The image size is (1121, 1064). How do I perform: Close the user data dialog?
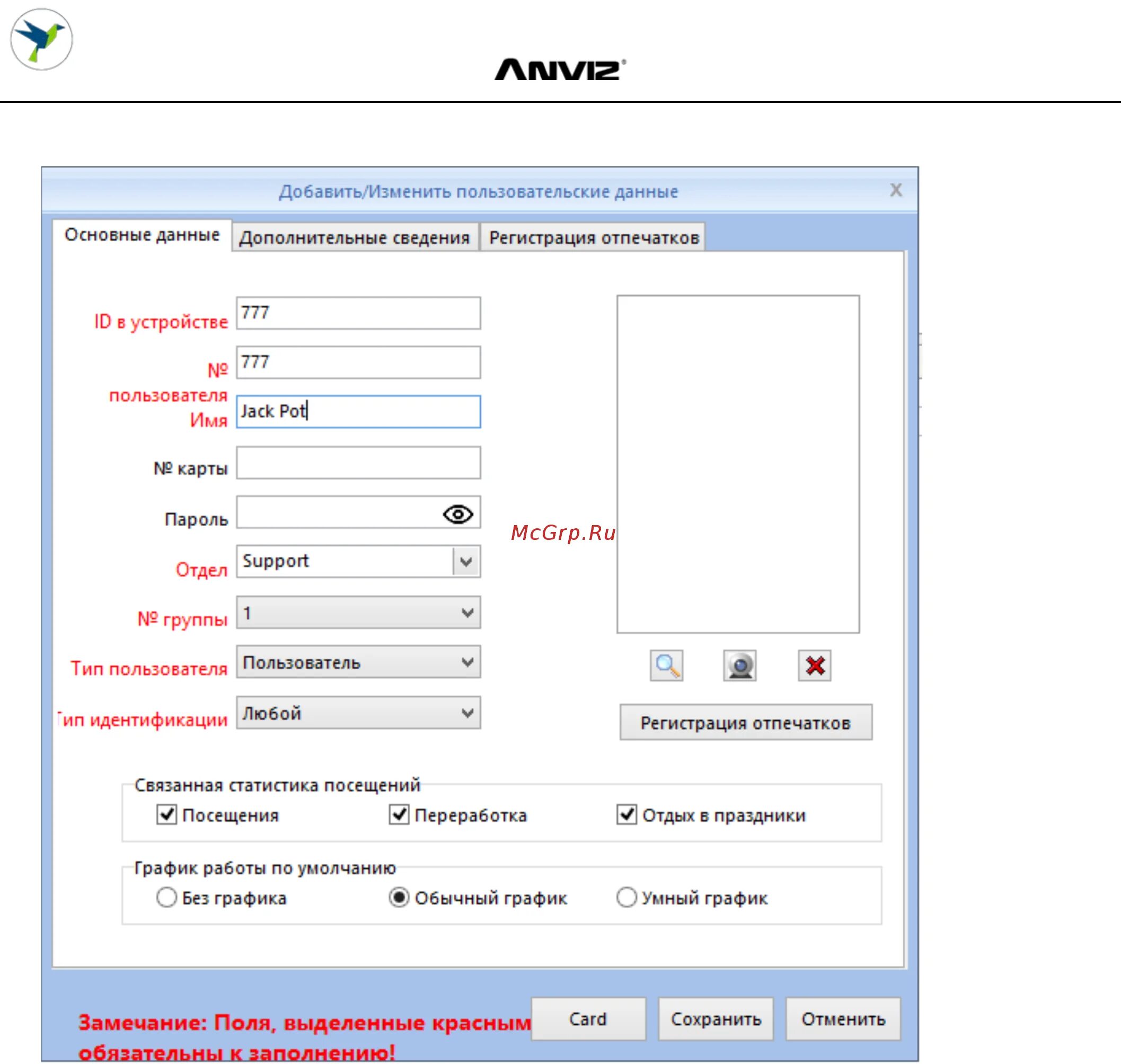point(895,190)
